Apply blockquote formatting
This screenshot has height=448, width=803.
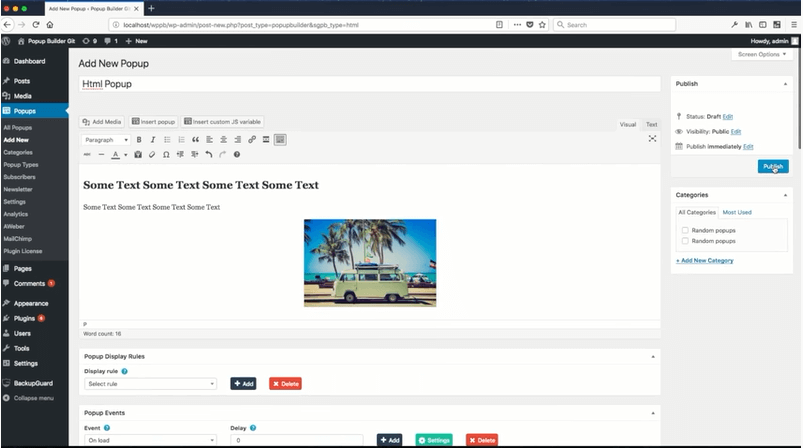pos(195,140)
